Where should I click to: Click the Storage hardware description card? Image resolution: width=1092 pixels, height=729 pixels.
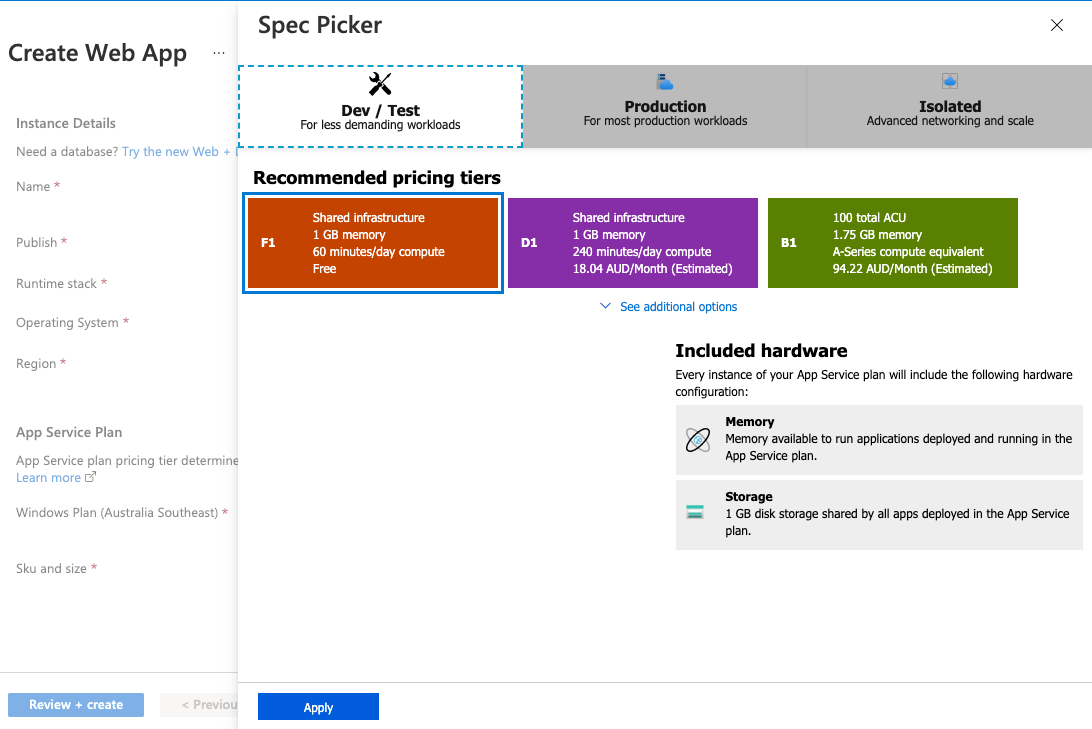pos(879,515)
